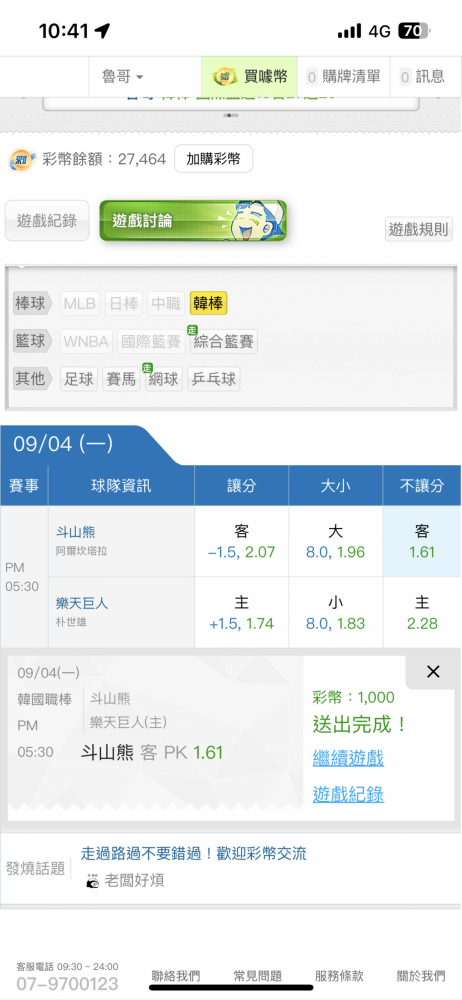Viewport: 462px width, 1000px height.
Task: Follow the 繼續遊戲 link
Action: [348, 758]
